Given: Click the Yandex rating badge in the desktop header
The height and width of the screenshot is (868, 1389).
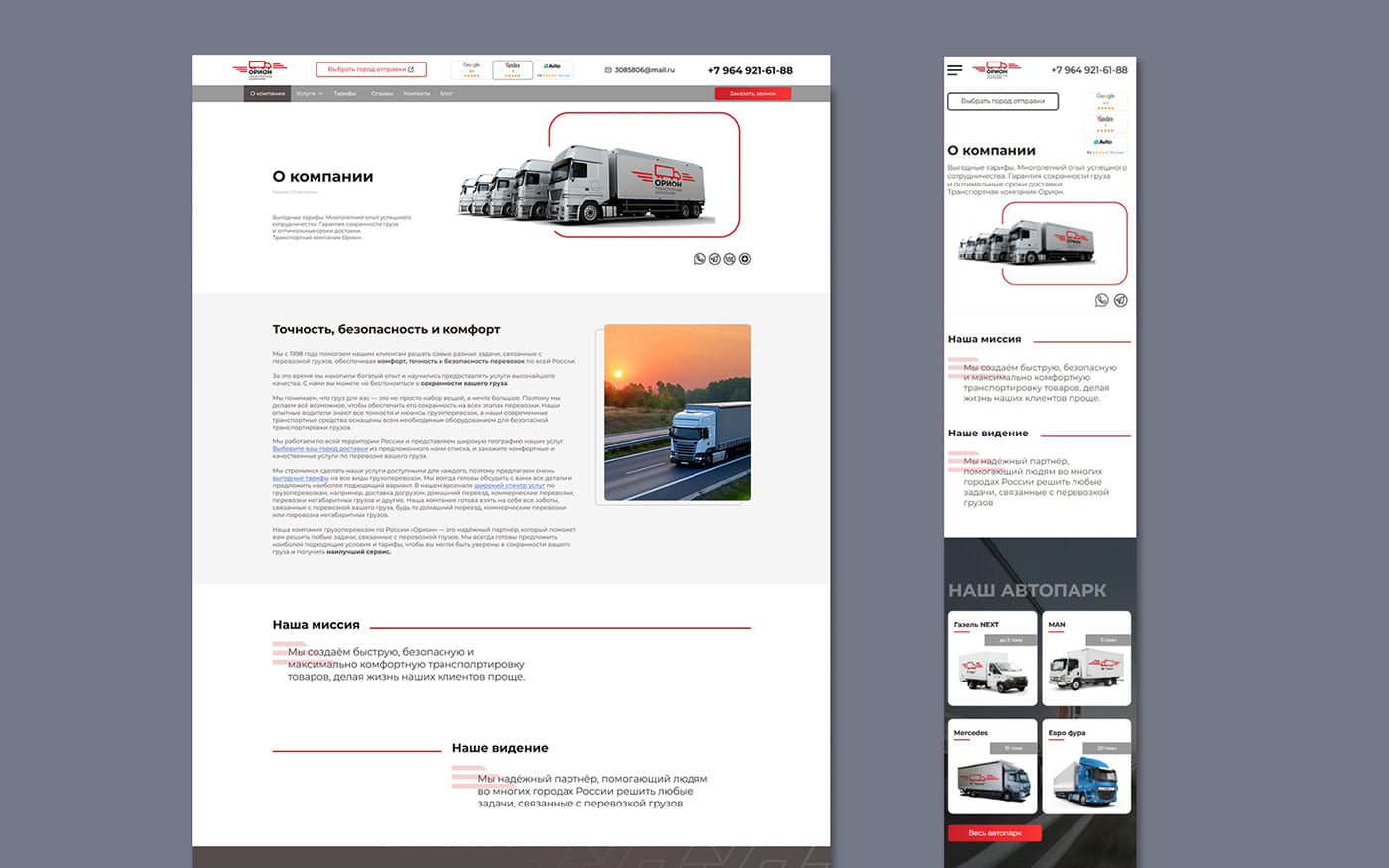Looking at the screenshot, I should click(x=513, y=70).
